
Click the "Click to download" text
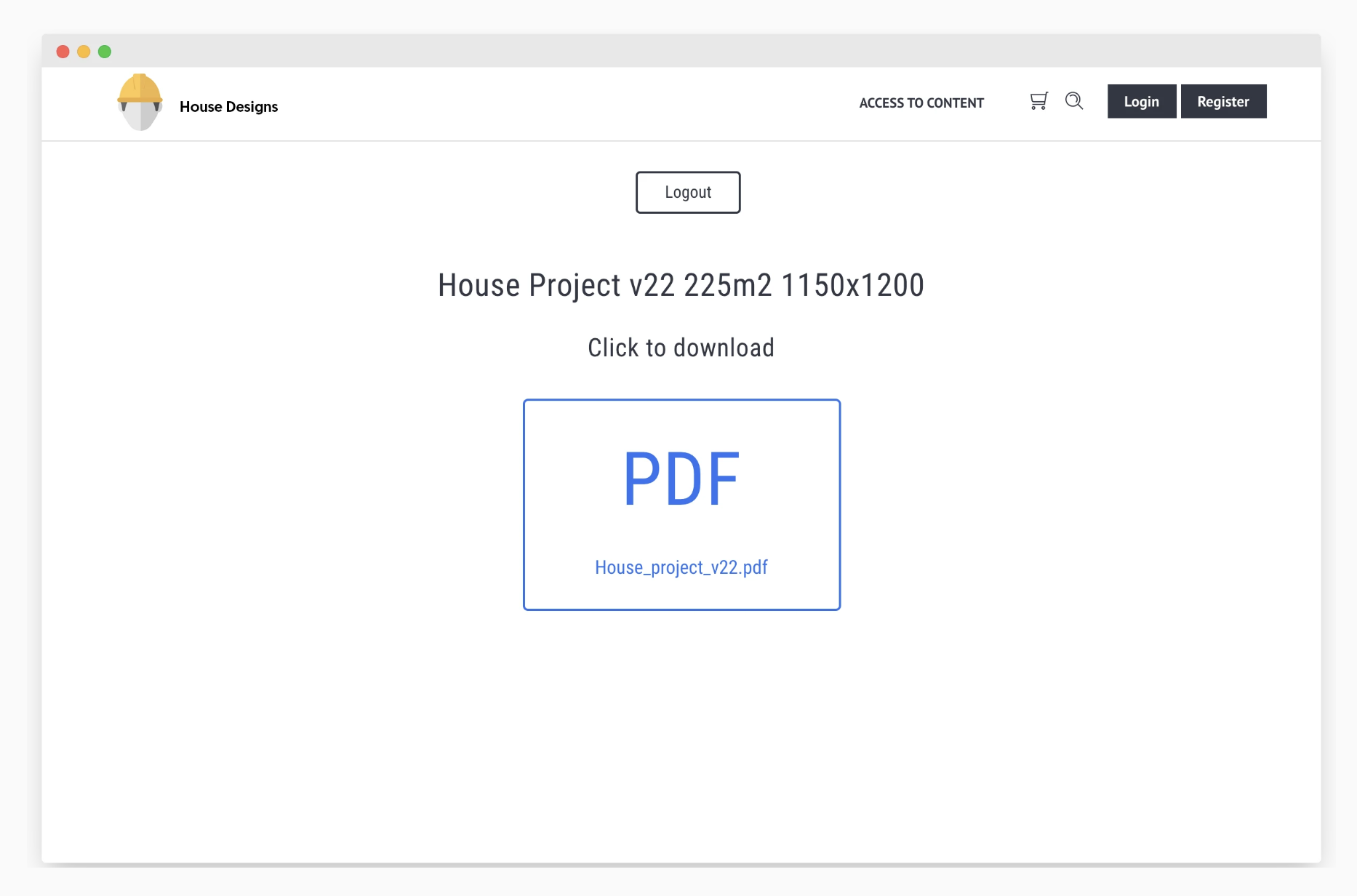click(x=681, y=348)
